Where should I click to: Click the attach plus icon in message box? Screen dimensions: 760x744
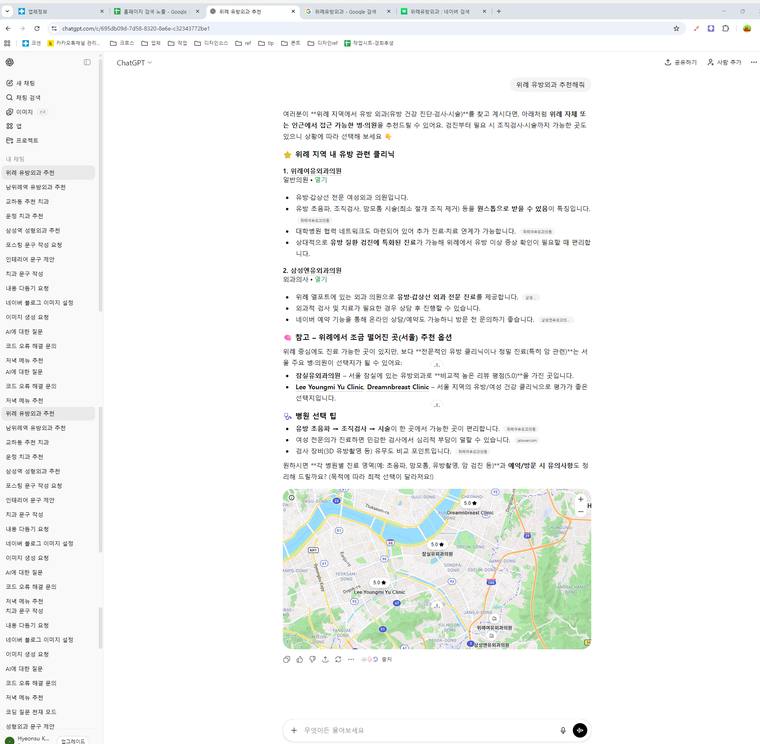(294, 730)
